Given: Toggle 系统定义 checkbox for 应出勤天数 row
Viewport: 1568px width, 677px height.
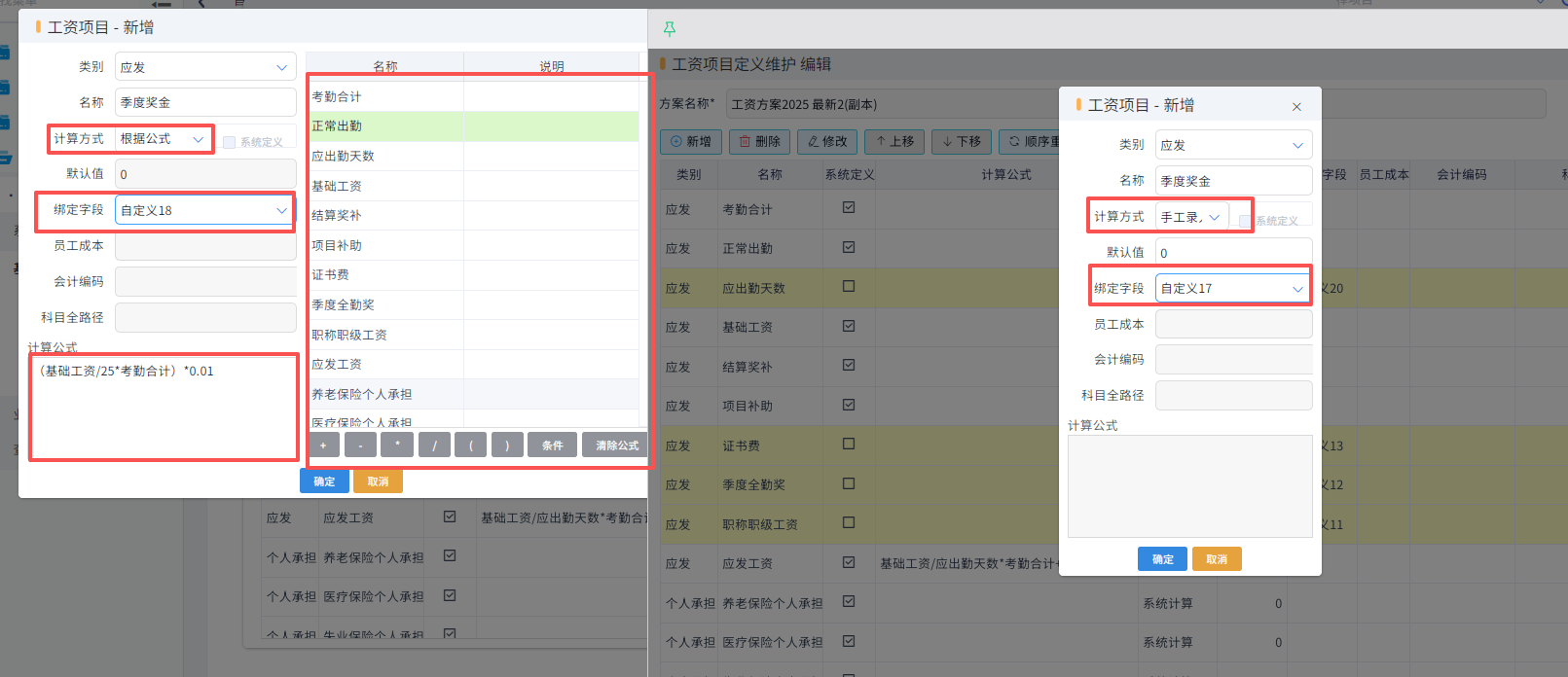Looking at the screenshot, I should 849,286.
